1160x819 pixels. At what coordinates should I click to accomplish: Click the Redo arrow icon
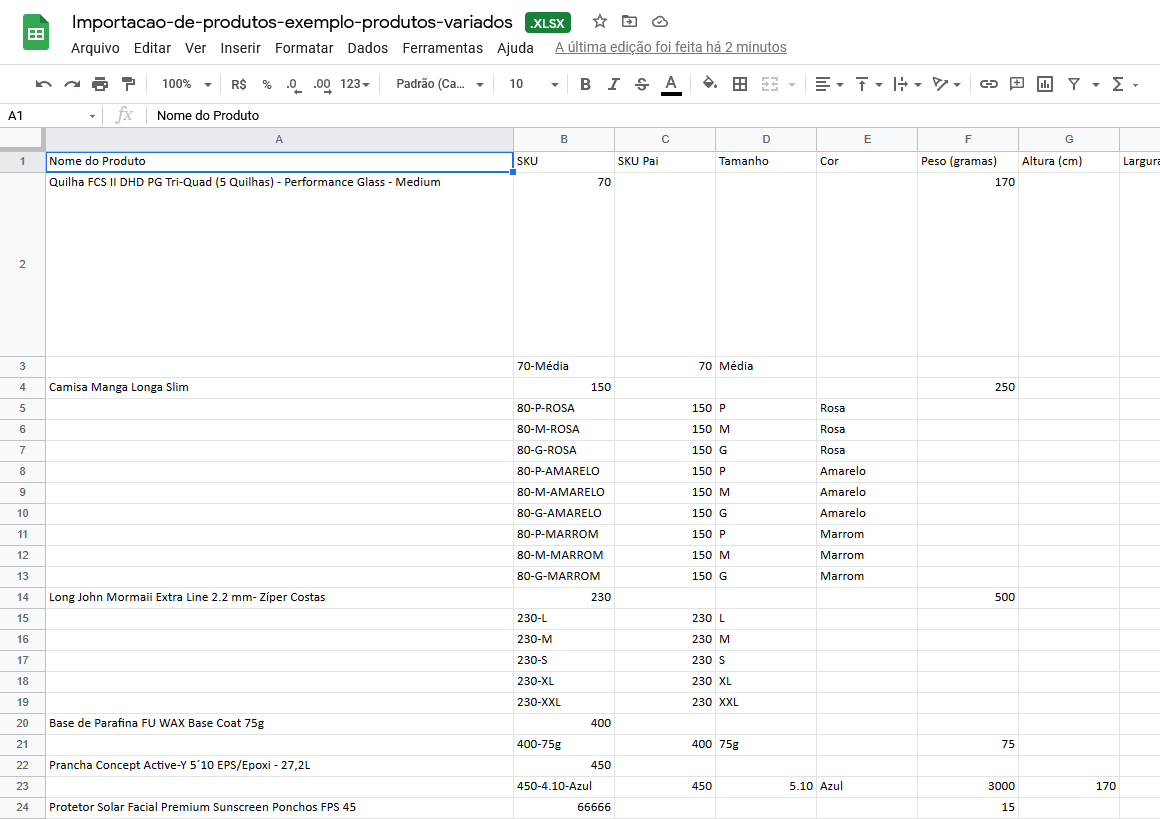coord(72,84)
